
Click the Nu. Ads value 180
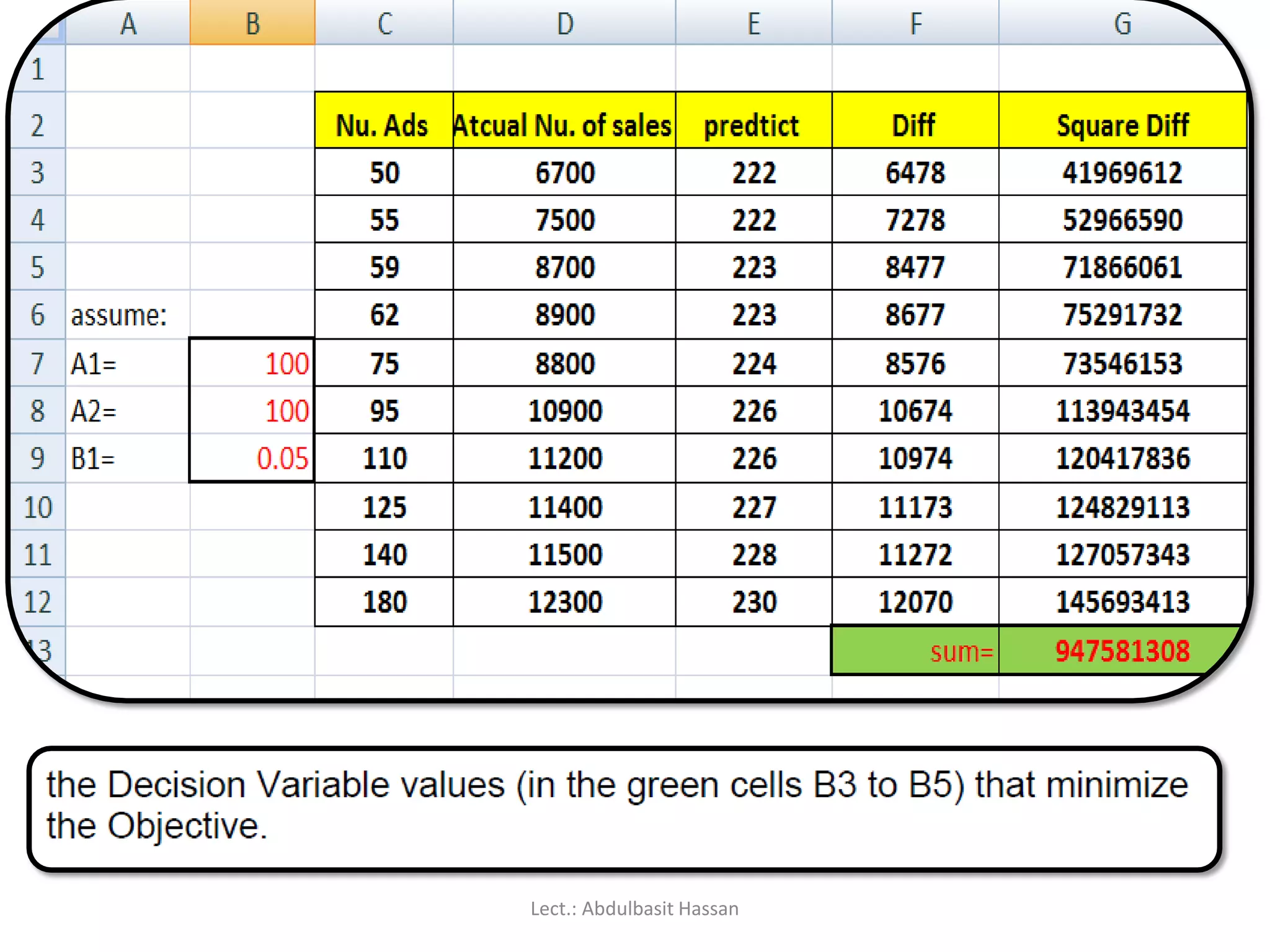pyautogui.click(x=384, y=602)
